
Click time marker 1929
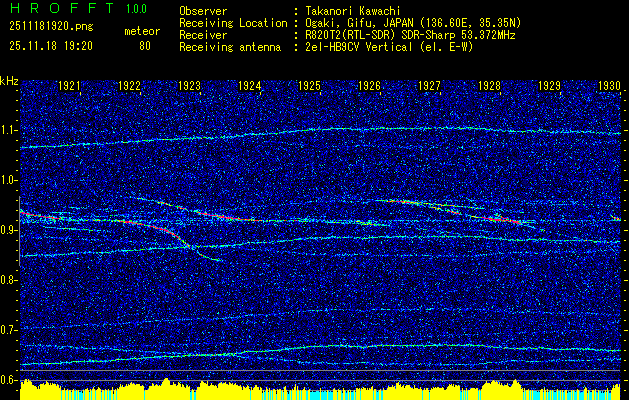(x=550, y=85)
